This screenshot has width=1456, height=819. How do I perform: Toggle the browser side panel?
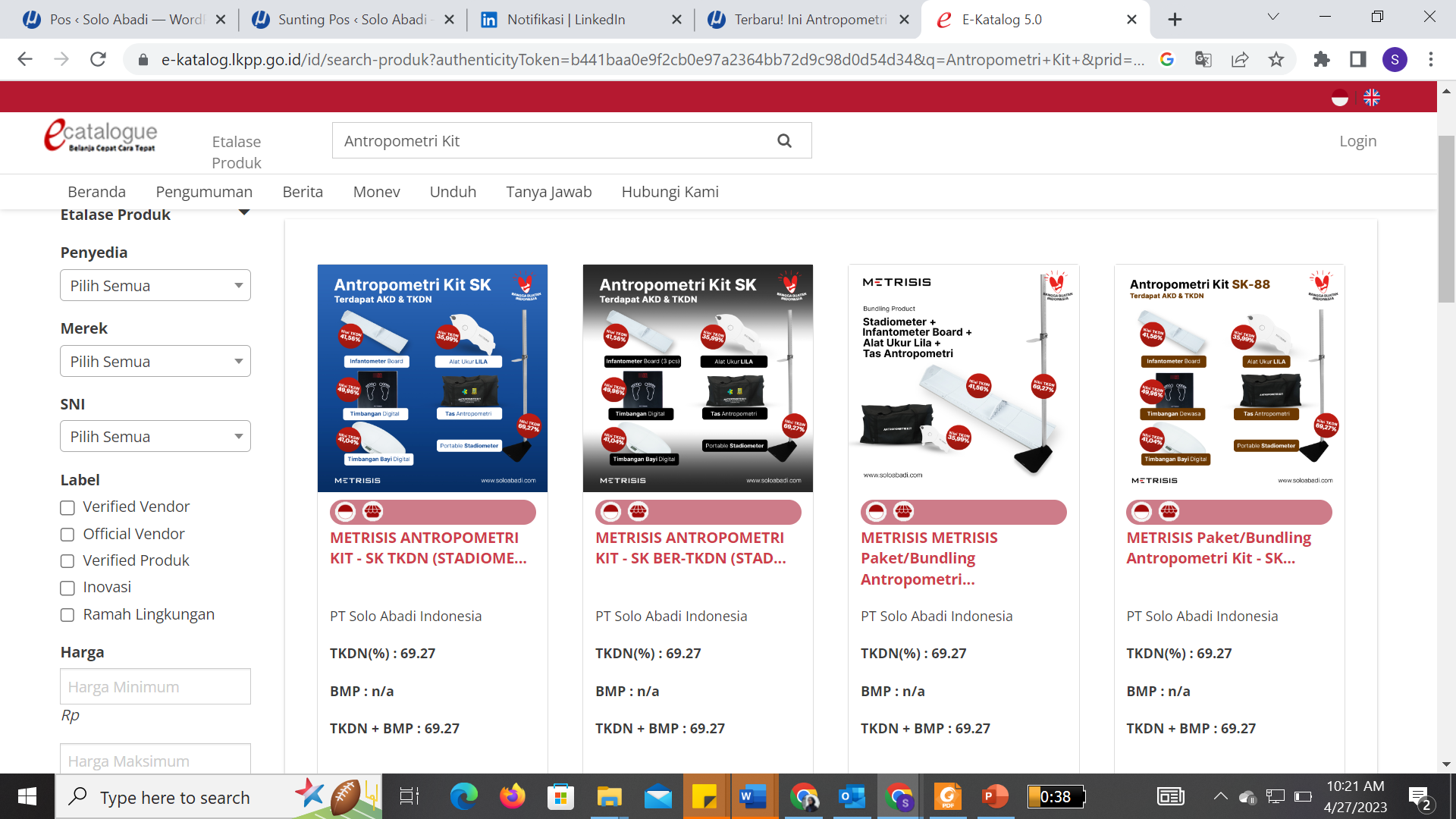tap(1358, 59)
